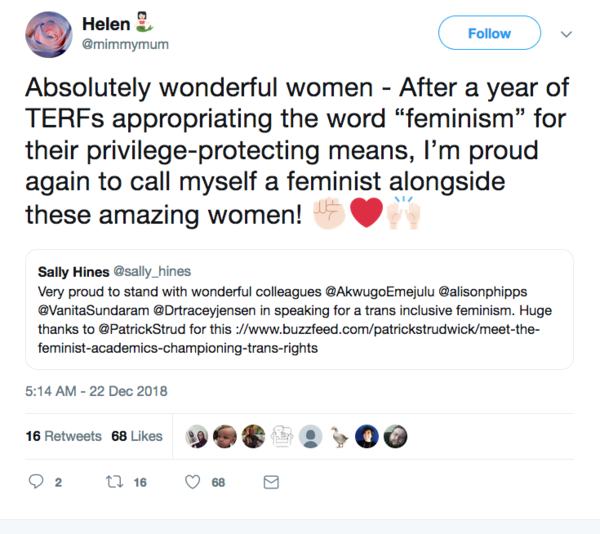
Task: Click the goose avatar among likers
Action: click(x=341, y=437)
